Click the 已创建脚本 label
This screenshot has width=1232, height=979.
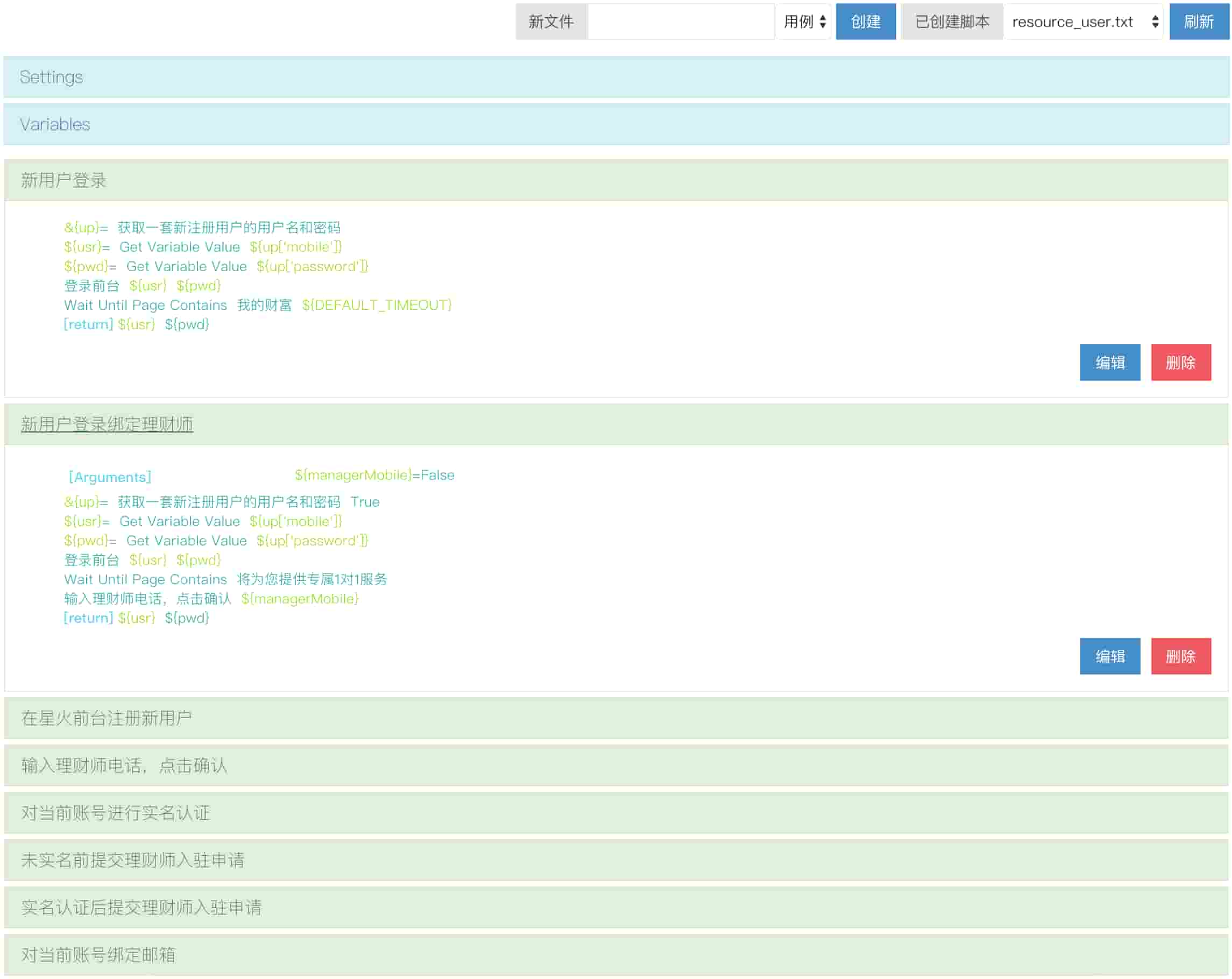[x=951, y=22]
